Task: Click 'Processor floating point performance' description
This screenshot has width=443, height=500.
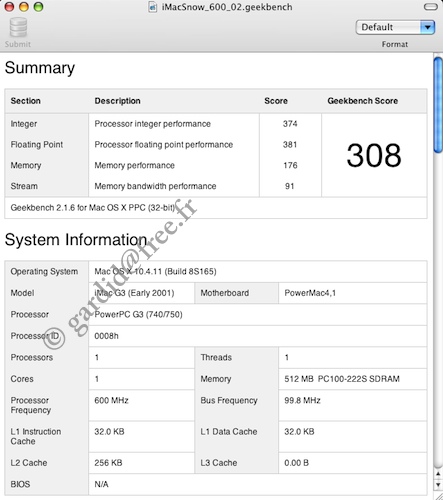Action: point(164,145)
